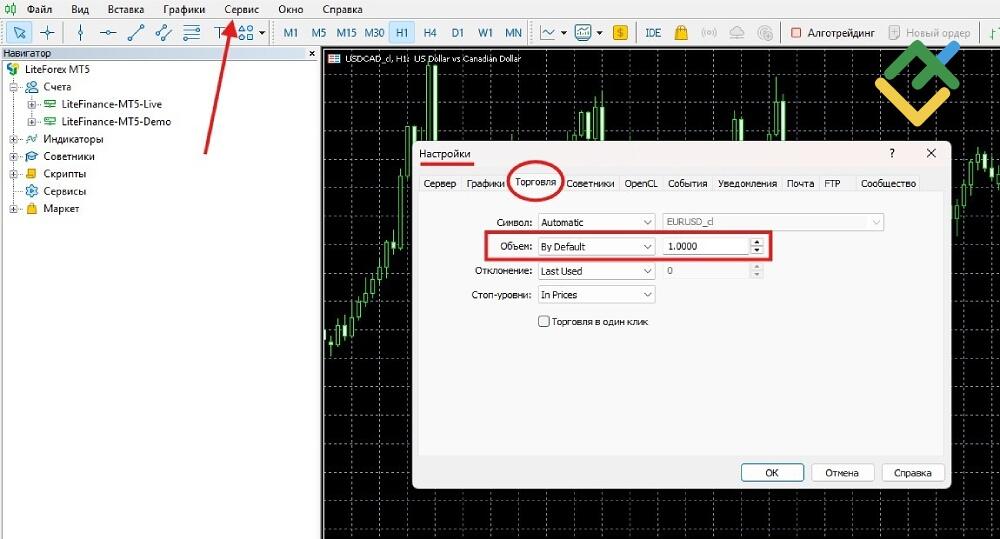Open the Market shopping bag toolbar icon
The height and width of the screenshot is (539, 1000).
(x=681, y=33)
